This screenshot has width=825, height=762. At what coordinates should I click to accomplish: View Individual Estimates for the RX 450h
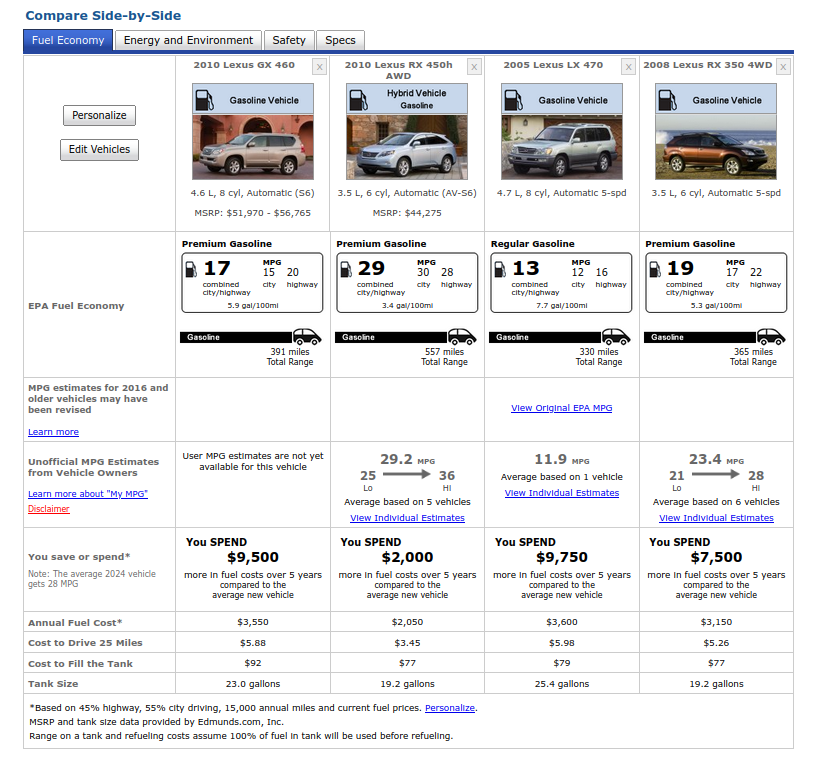tap(407, 518)
